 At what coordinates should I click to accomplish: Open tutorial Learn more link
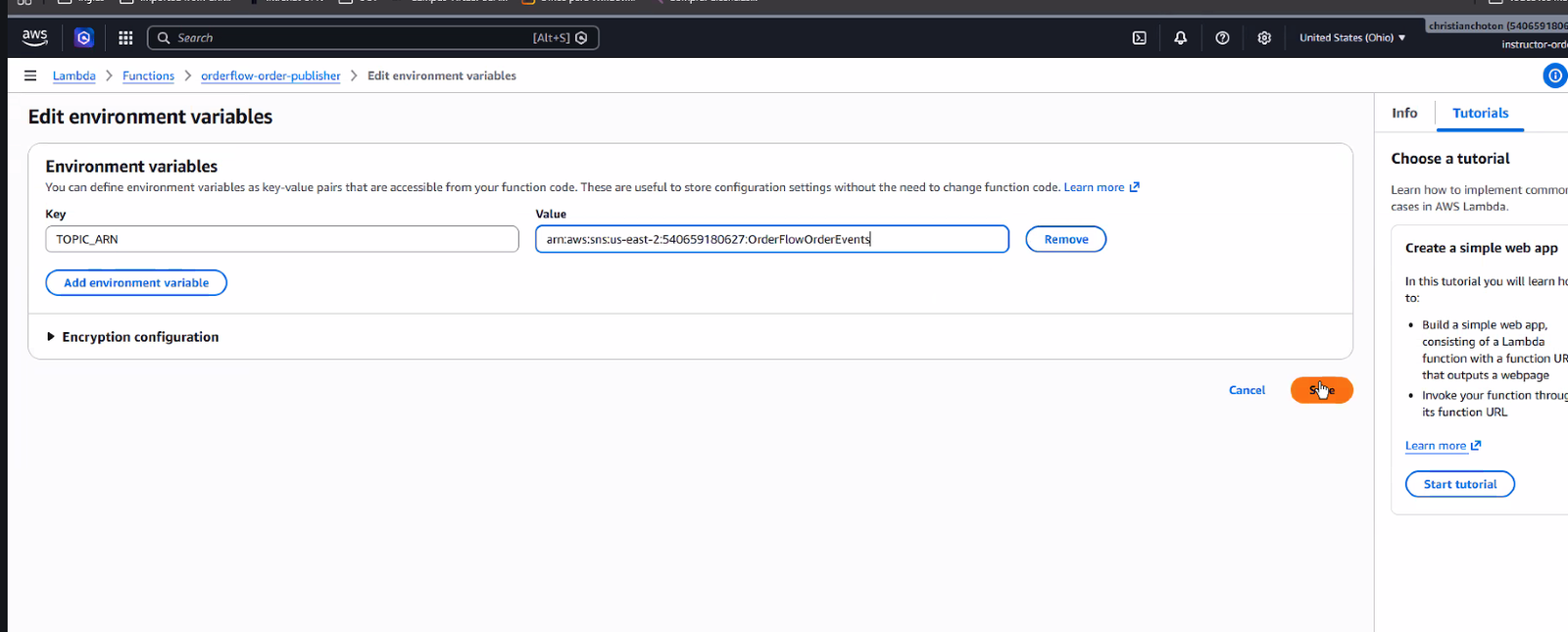(x=1443, y=446)
